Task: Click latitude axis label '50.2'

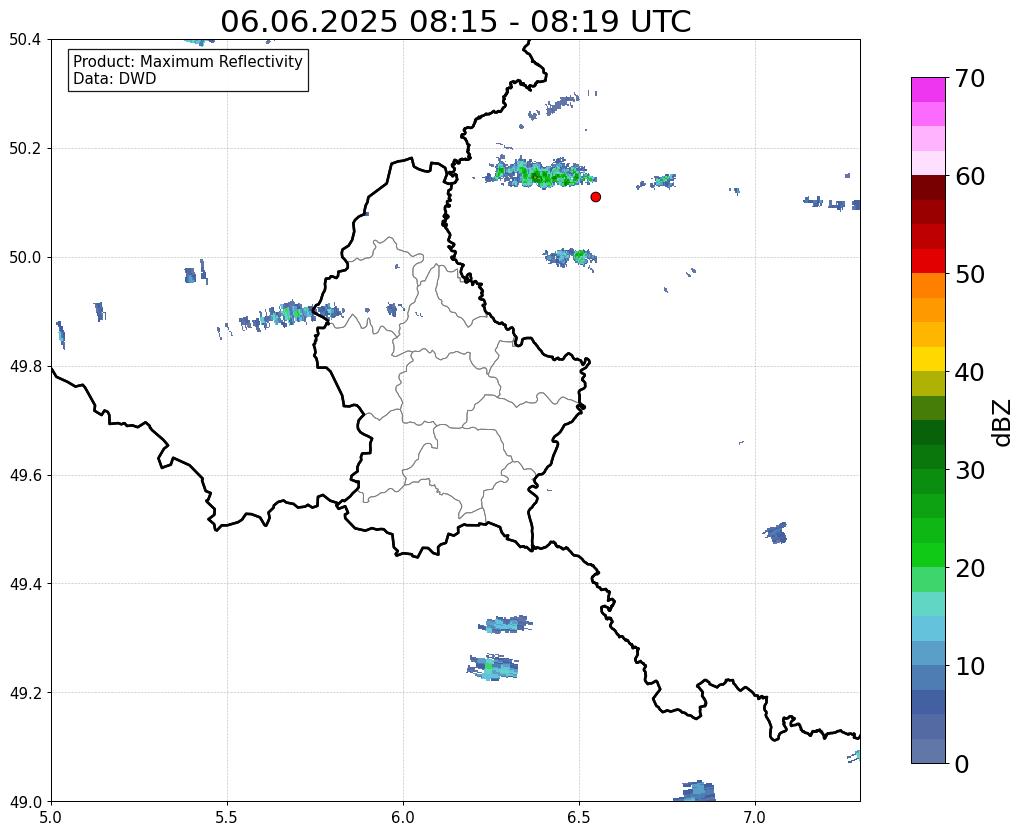Action: 25,149
